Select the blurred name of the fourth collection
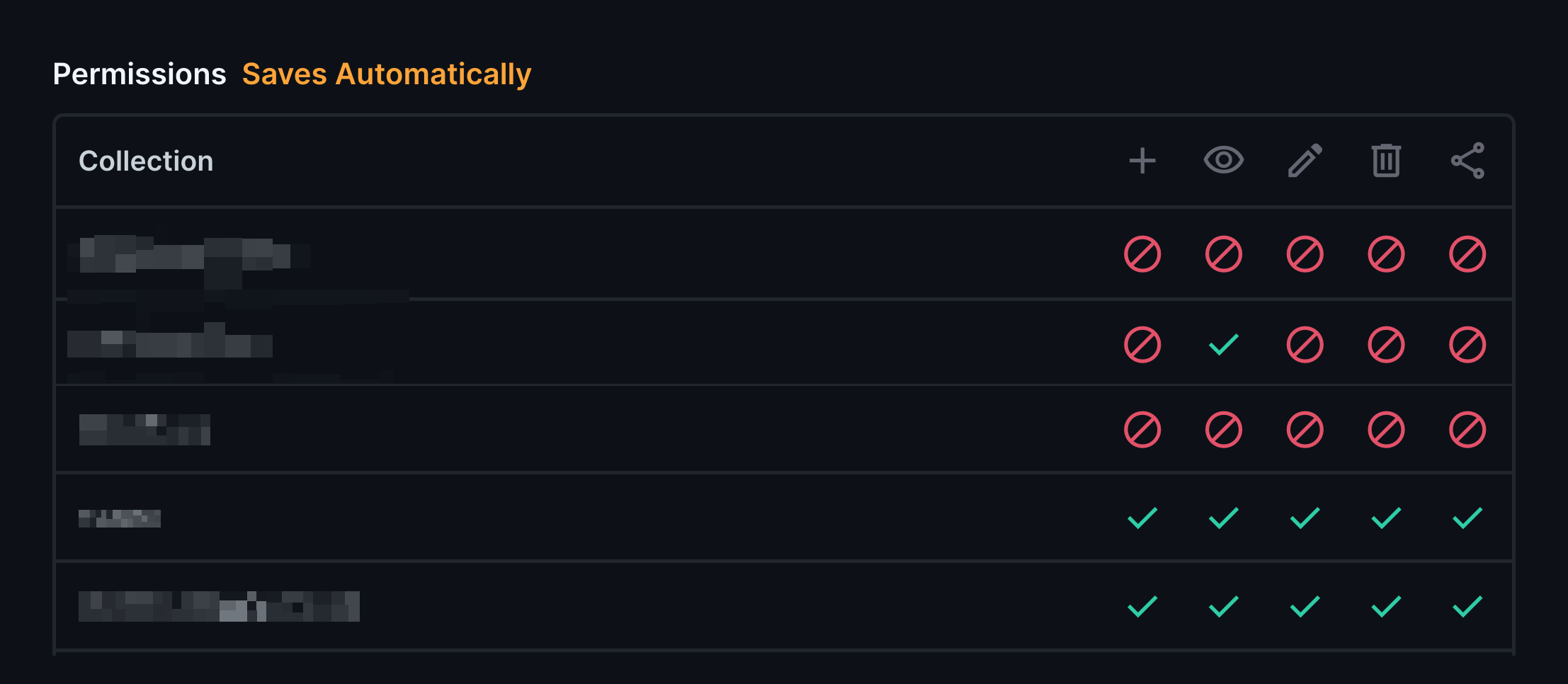This screenshot has width=1568, height=684. pyautogui.click(x=120, y=519)
